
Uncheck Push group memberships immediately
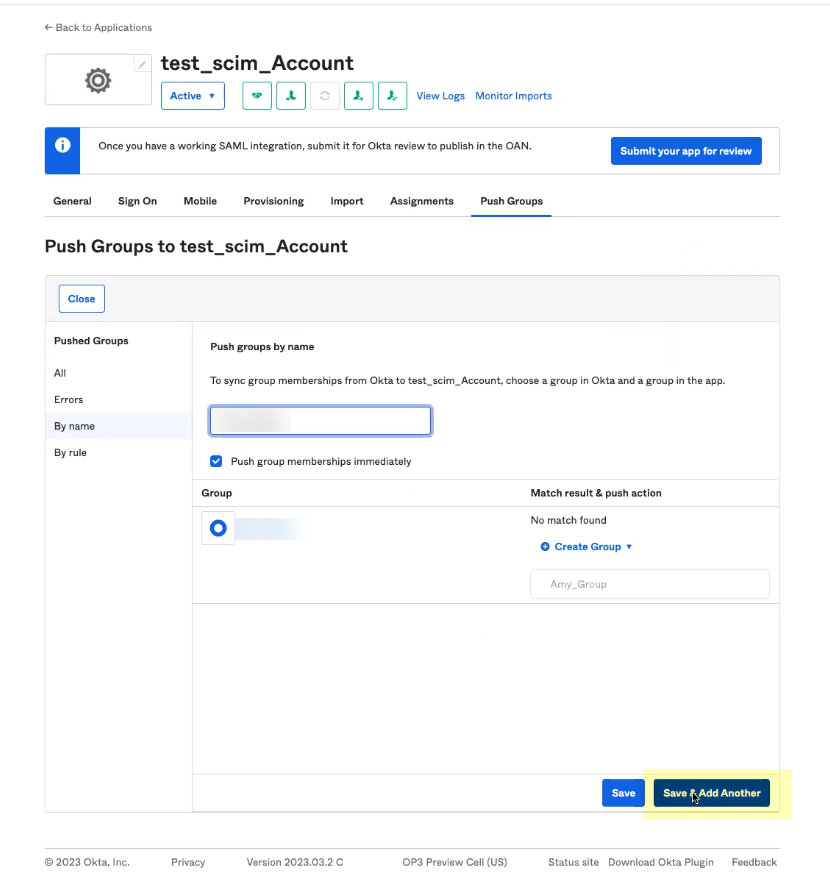[x=216, y=461]
